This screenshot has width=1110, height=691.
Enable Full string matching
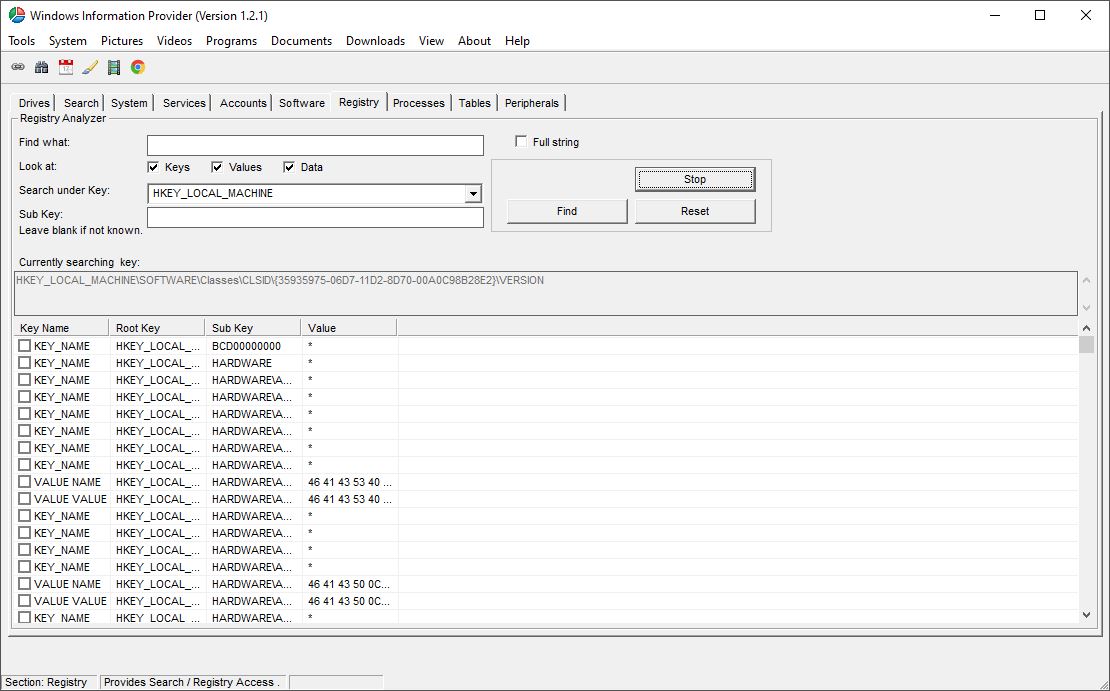pyautogui.click(x=520, y=142)
